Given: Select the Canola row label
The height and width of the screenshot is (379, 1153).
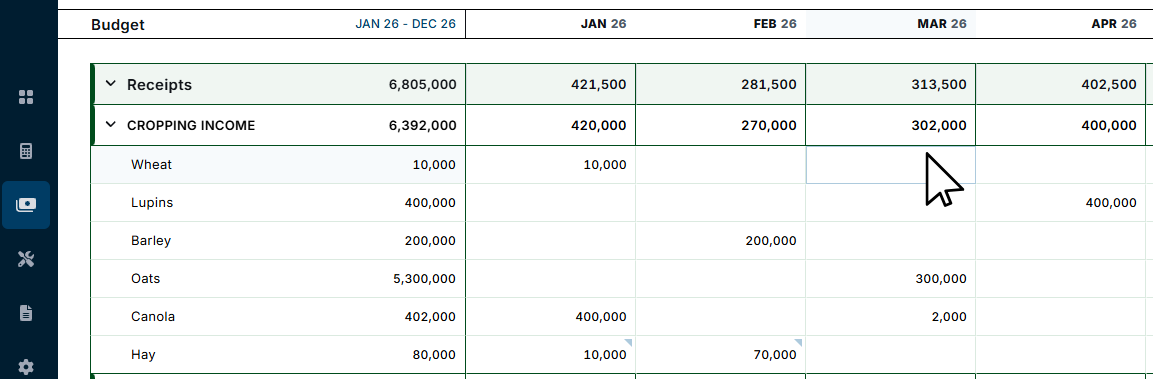Looking at the screenshot, I should (153, 316).
